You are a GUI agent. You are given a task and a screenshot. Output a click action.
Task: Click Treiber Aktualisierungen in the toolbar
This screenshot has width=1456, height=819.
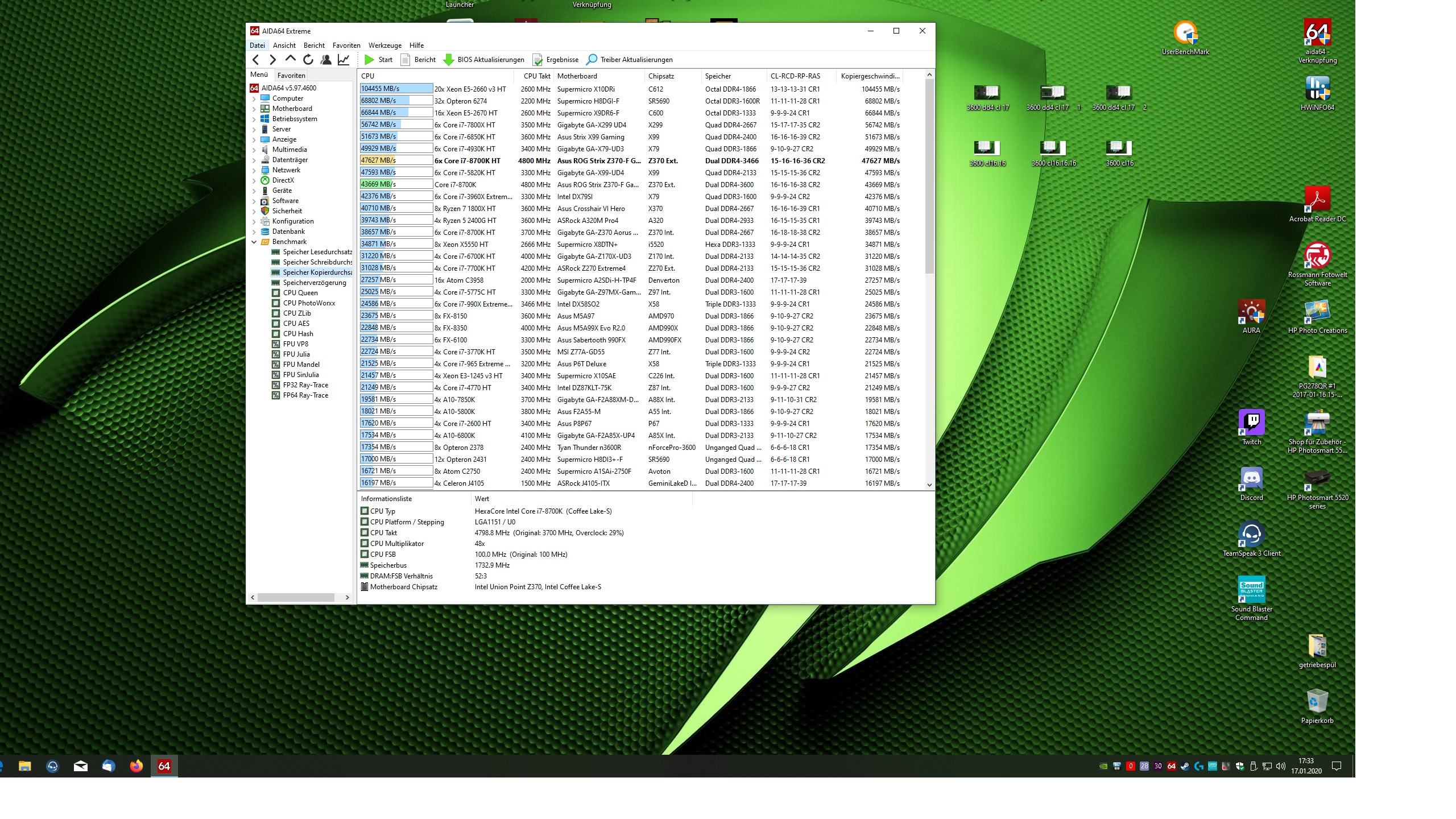[630, 60]
